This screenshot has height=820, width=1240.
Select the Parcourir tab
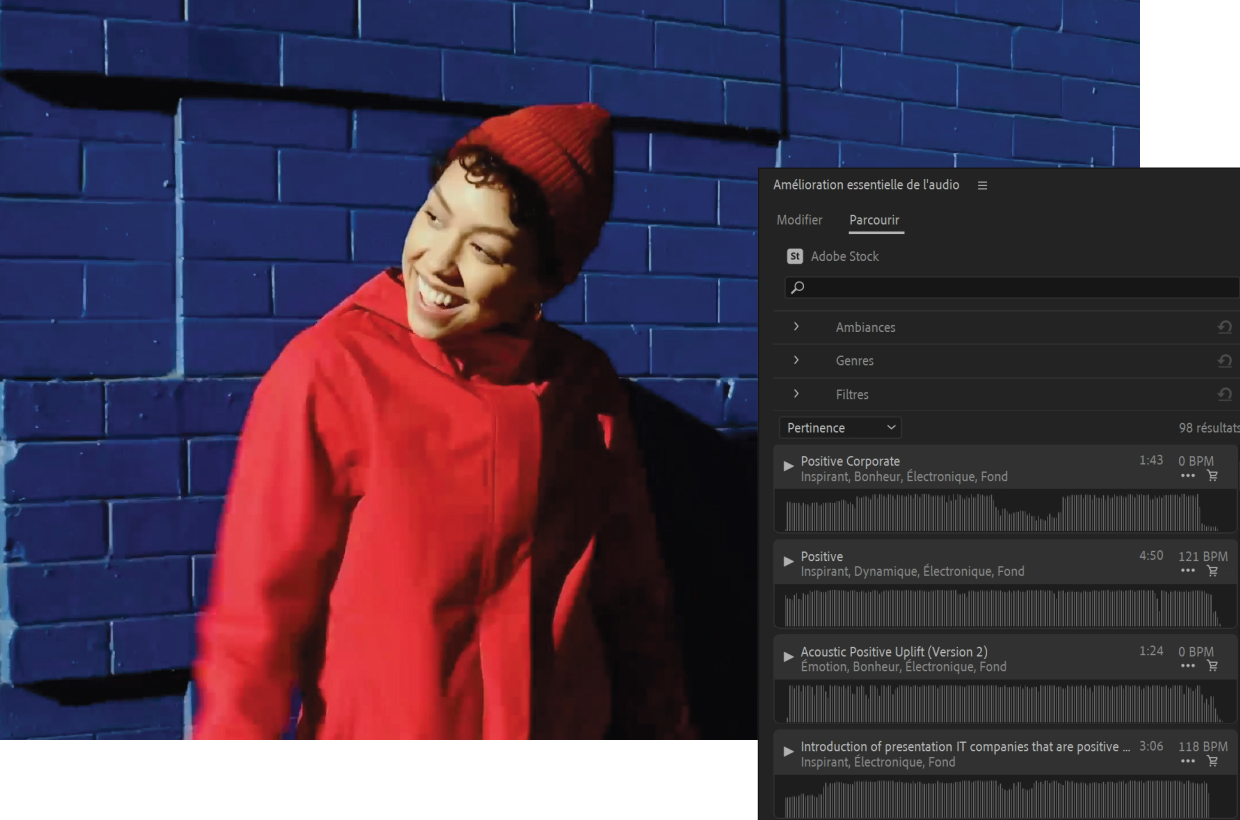pyautogui.click(x=874, y=220)
